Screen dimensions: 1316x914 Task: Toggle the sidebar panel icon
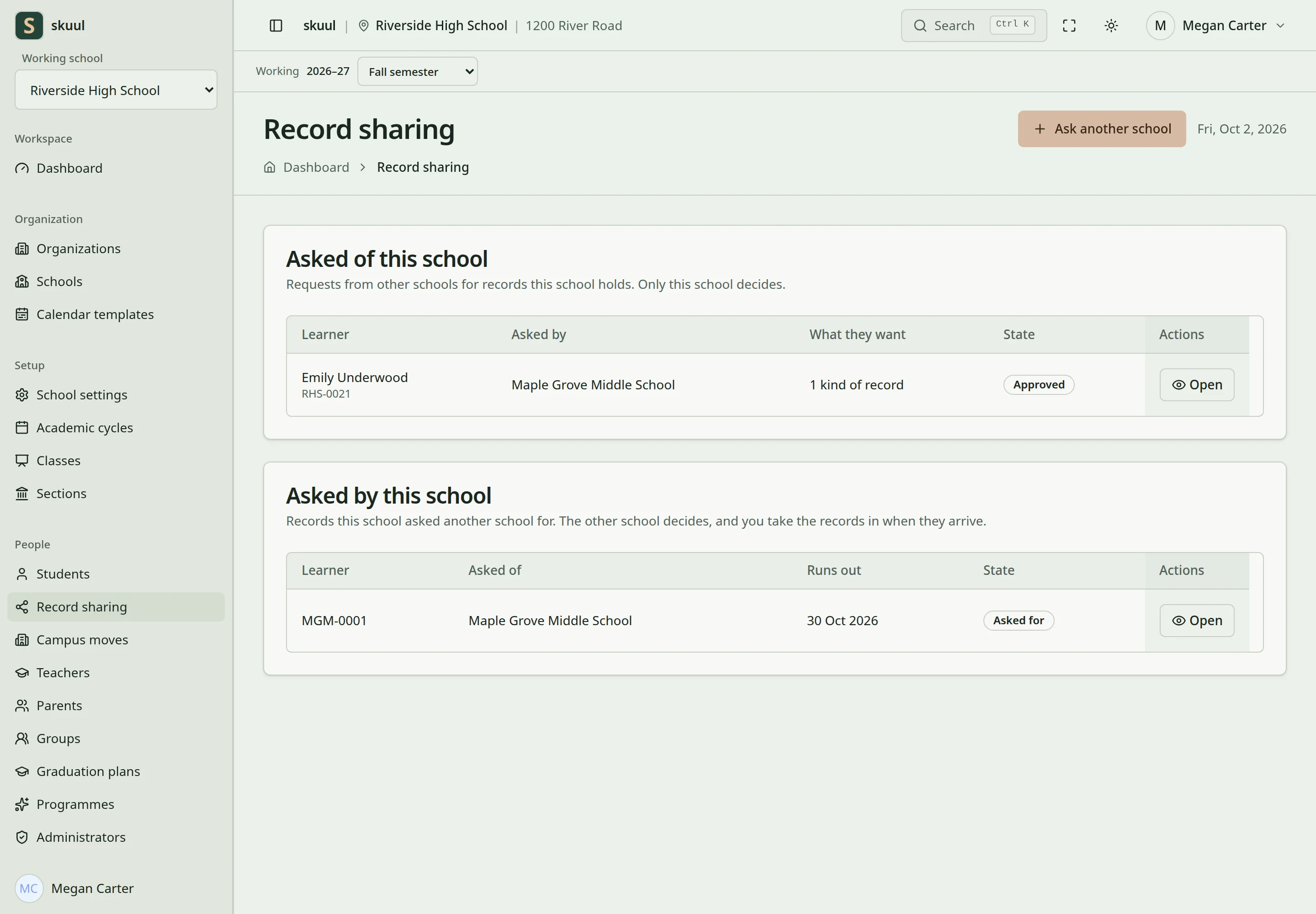(276, 26)
